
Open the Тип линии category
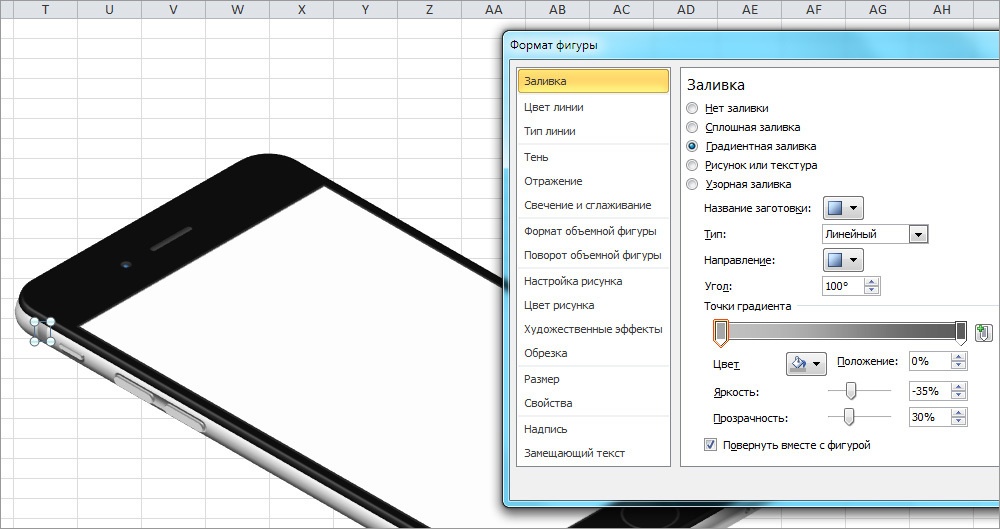[550, 131]
